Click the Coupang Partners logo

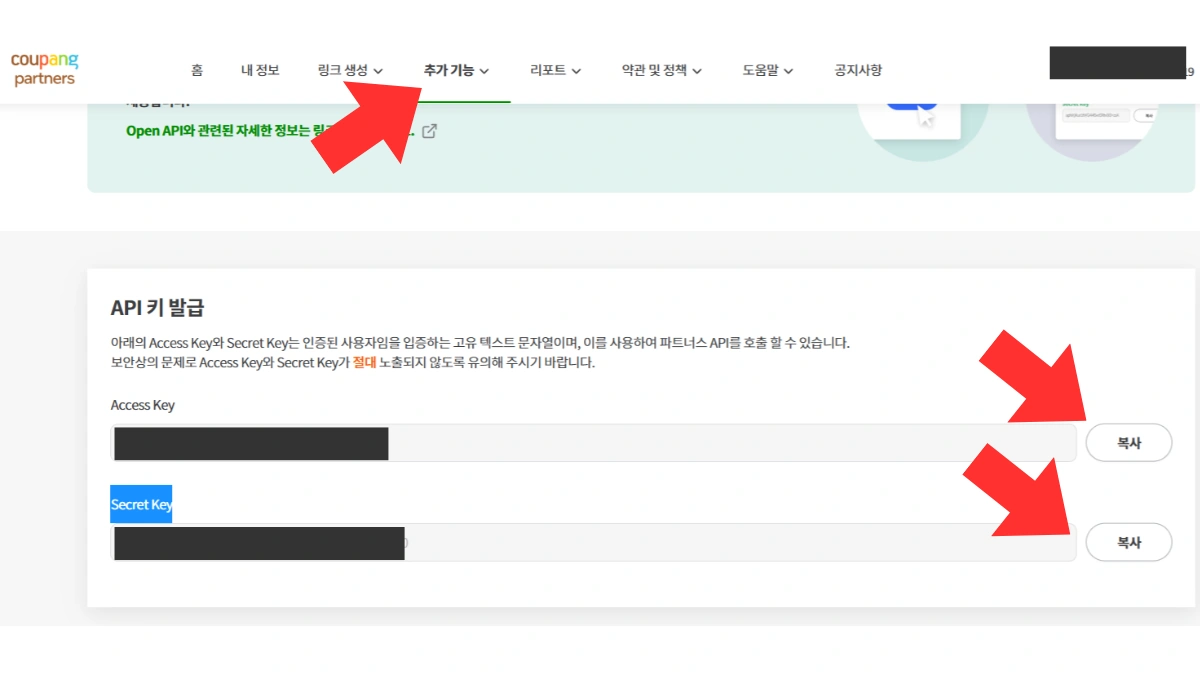coord(44,67)
